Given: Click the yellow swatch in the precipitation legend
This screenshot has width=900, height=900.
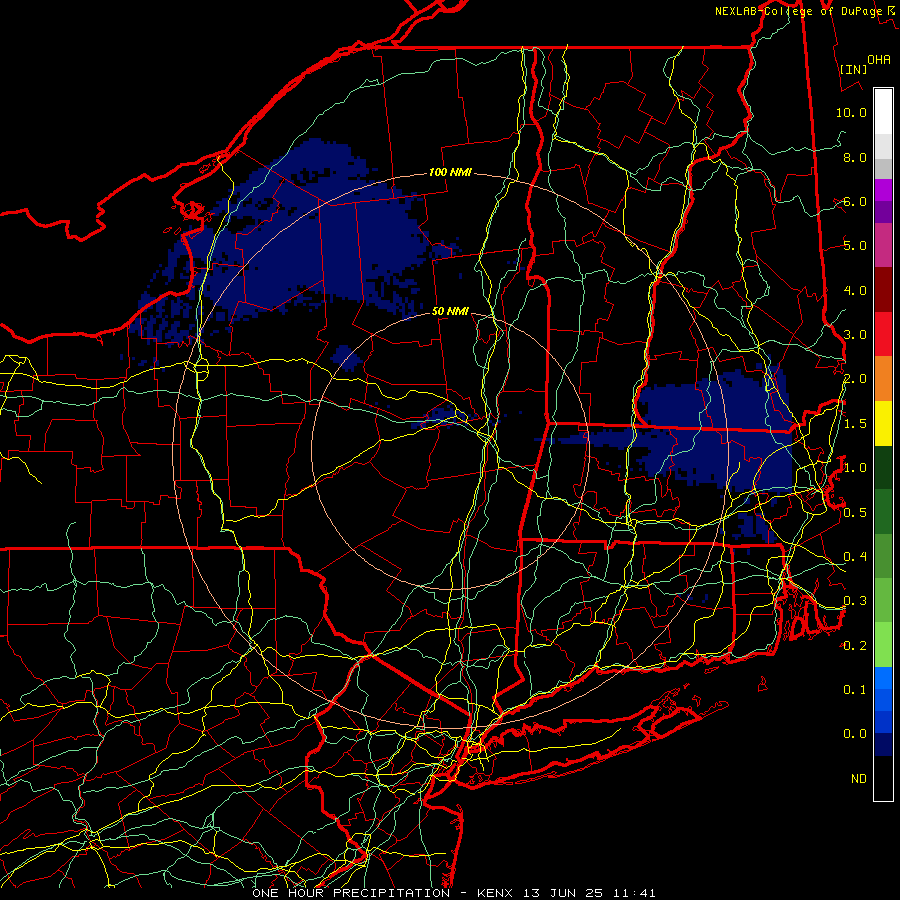Looking at the screenshot, I should click(x=883, y=423).
